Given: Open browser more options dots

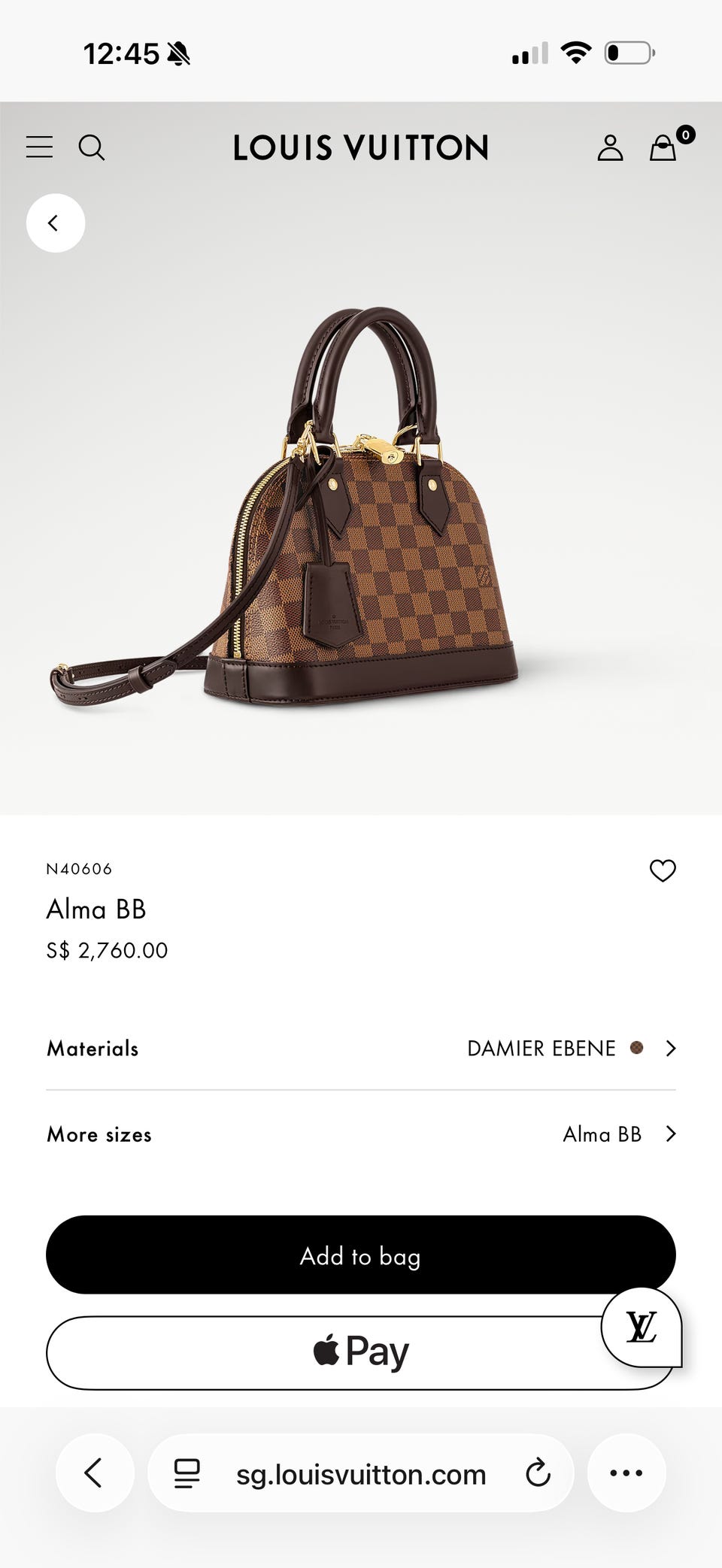Looking at the screenshot, I should 626,1473.
